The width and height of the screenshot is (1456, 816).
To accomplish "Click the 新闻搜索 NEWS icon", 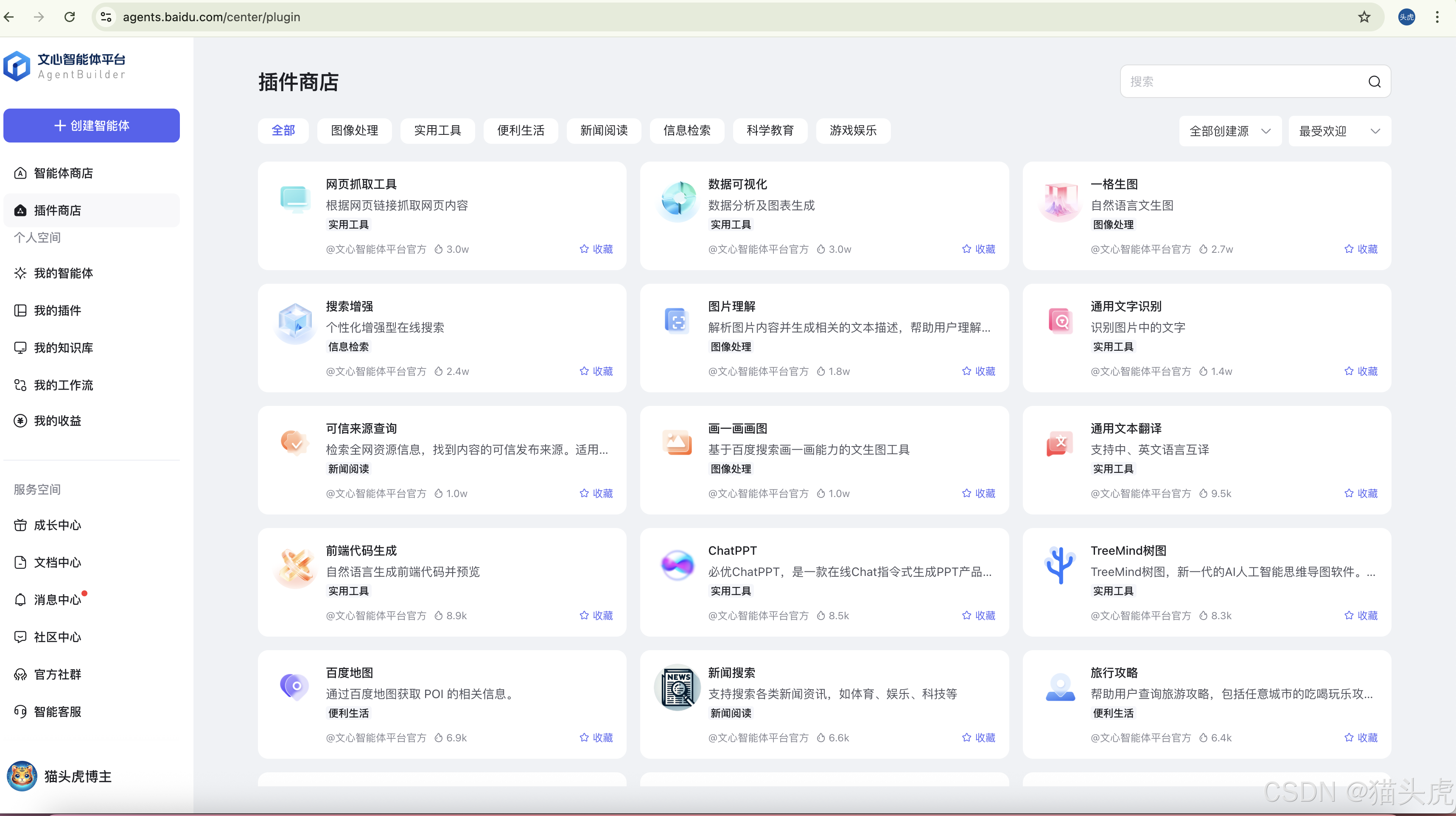I will coord(678,688).
